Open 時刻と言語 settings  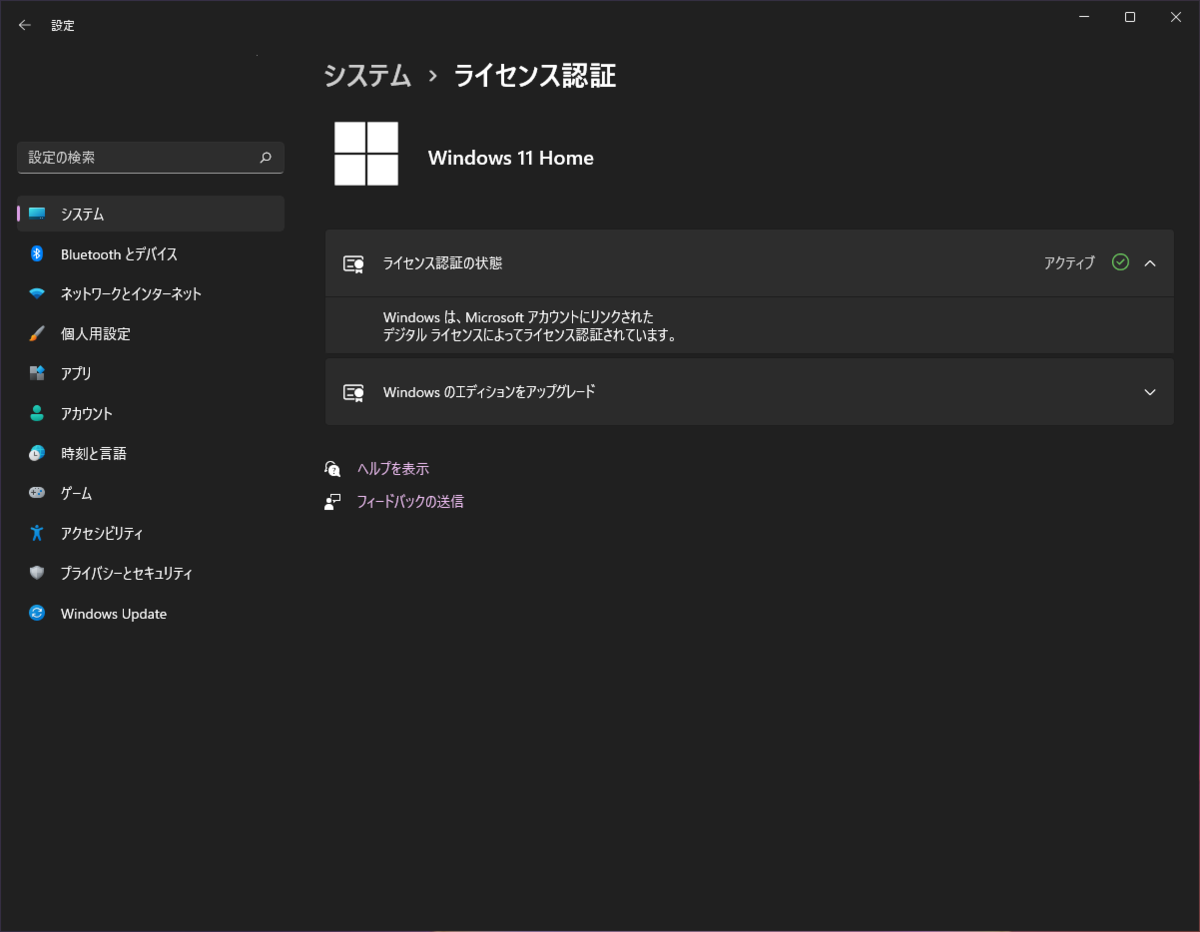click(151, 454)
